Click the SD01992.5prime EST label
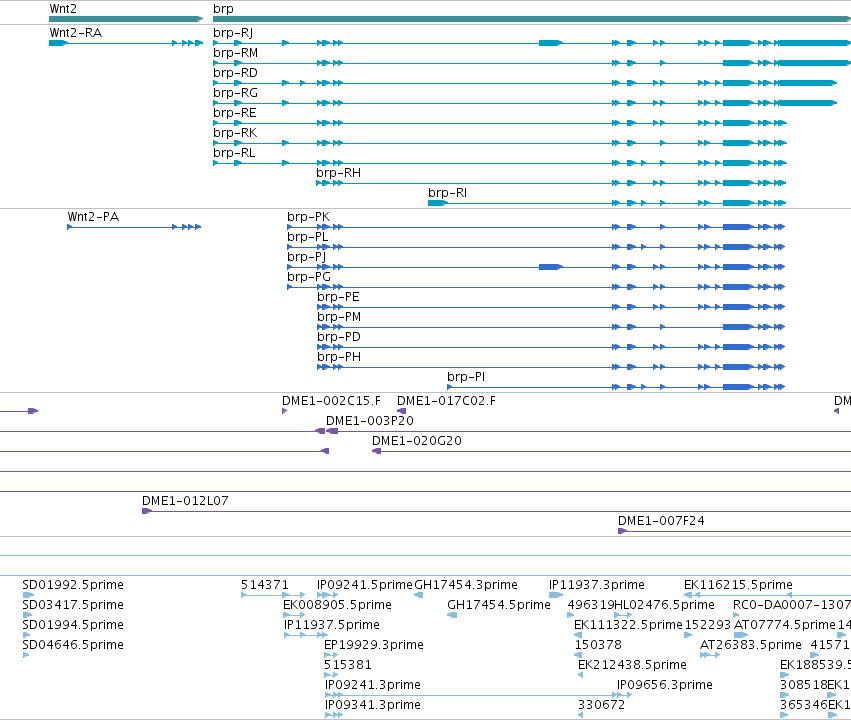Viewport: 851px width, 720px height. click(x=73, y=585)
